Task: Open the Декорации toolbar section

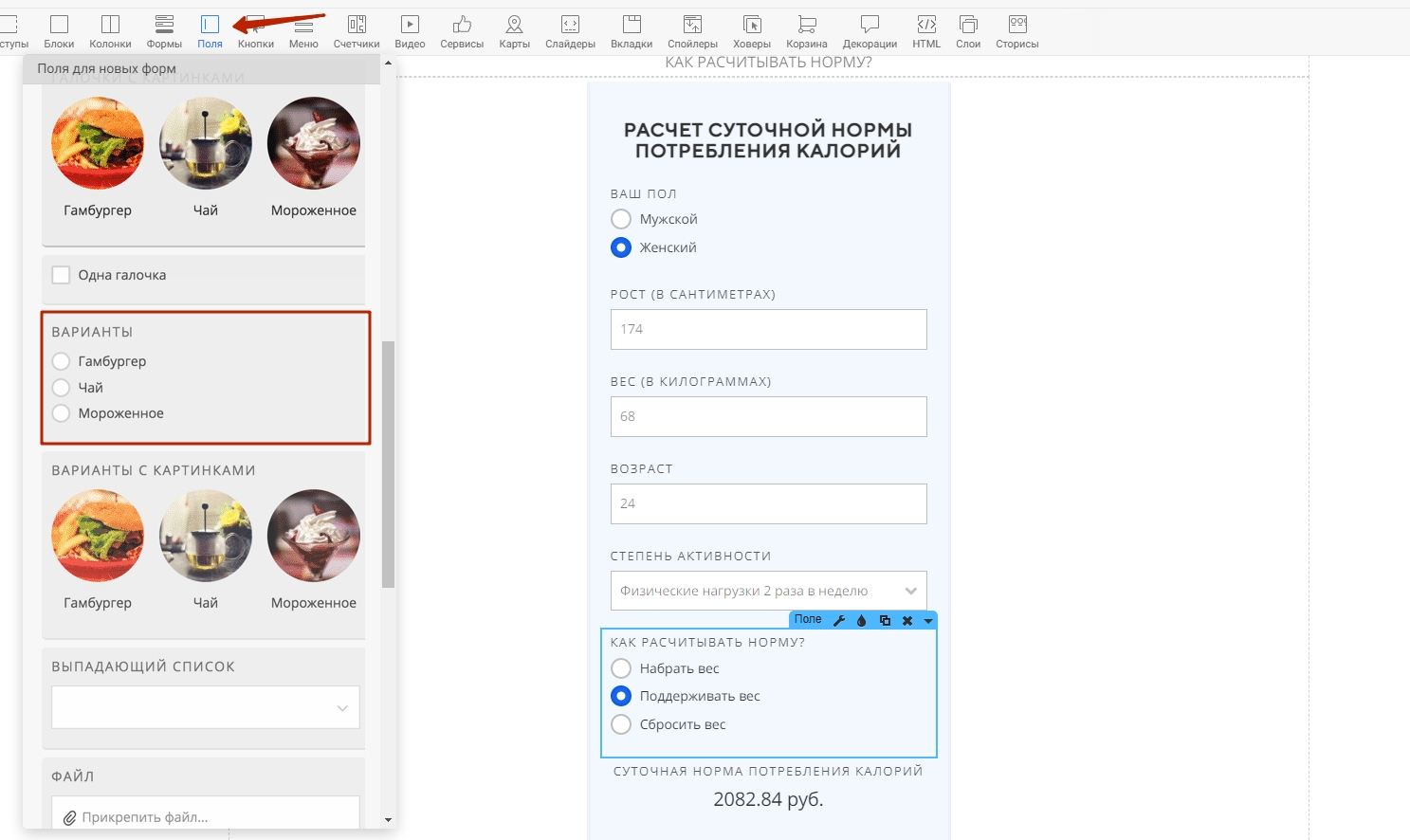Action: pyautogui.click(x=870, y=31)
